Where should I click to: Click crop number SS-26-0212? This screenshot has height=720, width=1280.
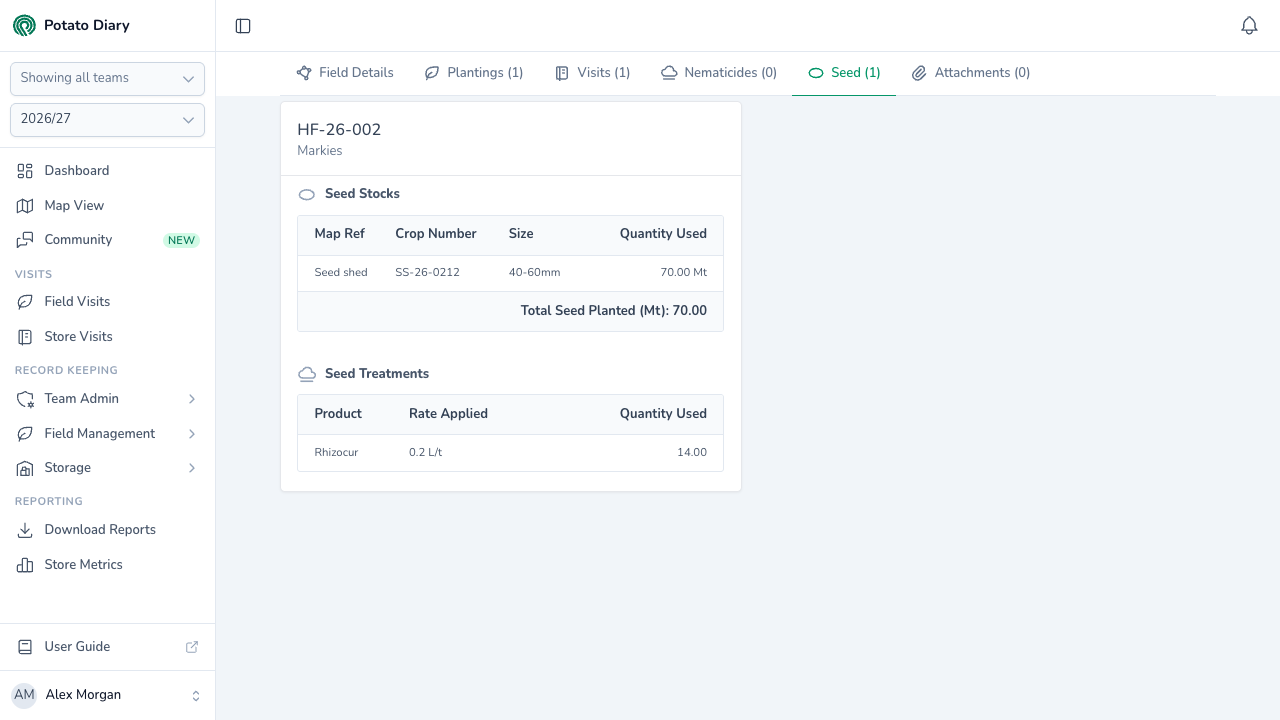point(427,273)
